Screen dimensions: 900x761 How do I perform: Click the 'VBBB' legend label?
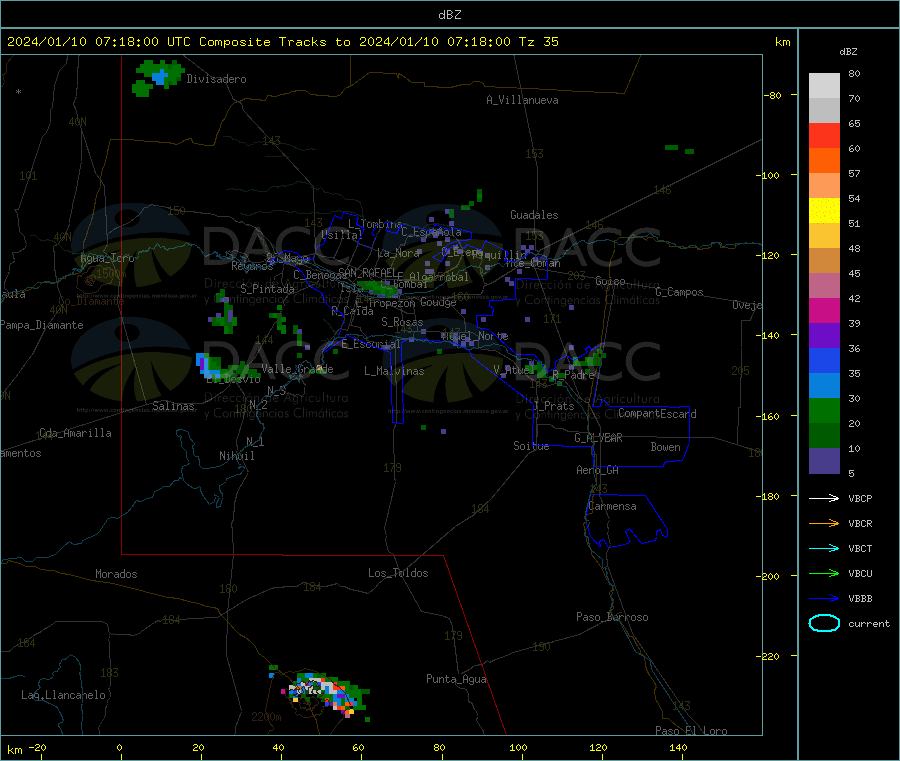(860, 599)
